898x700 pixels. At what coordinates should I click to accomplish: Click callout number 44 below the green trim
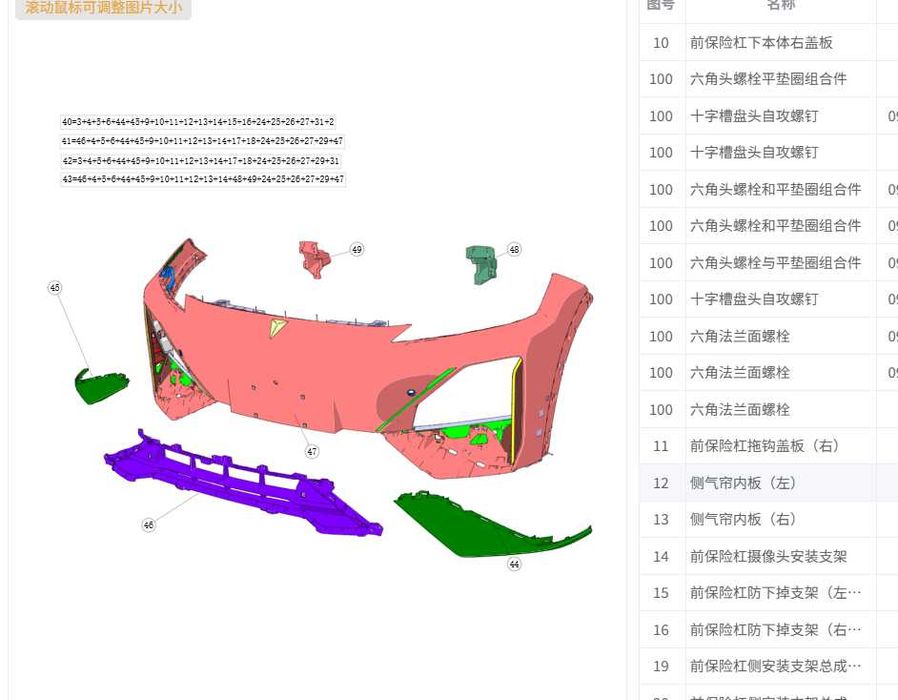tap(514, 564)
